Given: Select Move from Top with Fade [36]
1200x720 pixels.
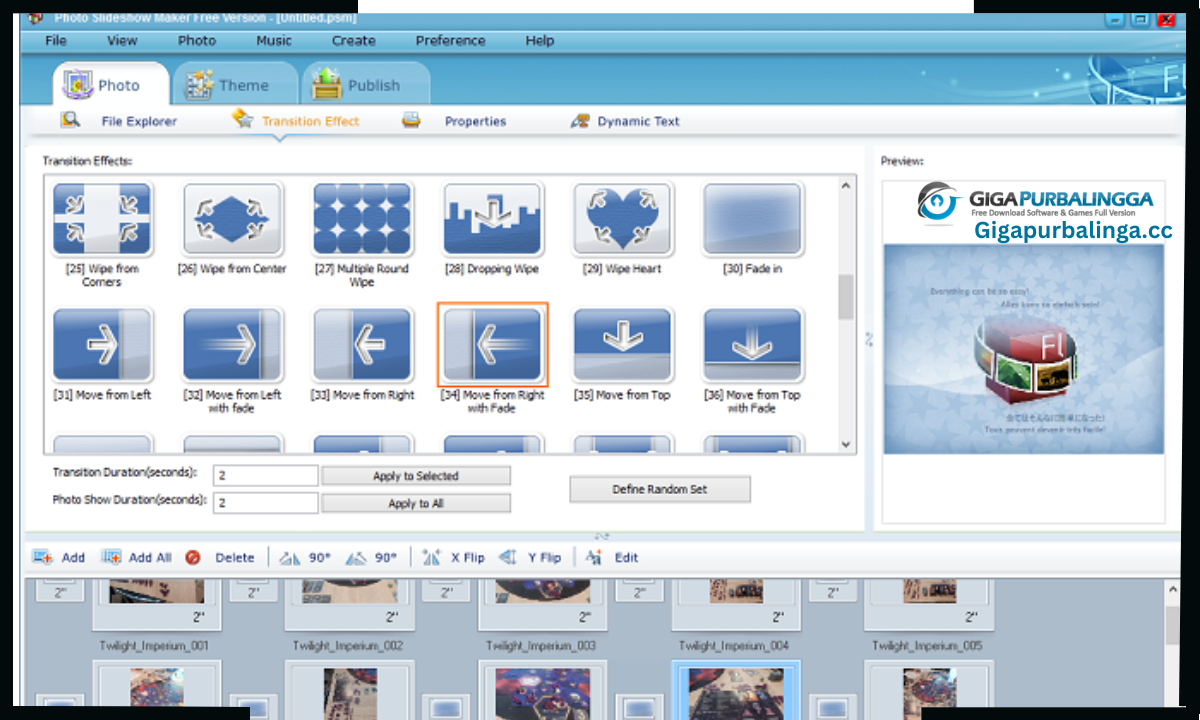Looking at the screenshot, I should click(x=752, y=345).
